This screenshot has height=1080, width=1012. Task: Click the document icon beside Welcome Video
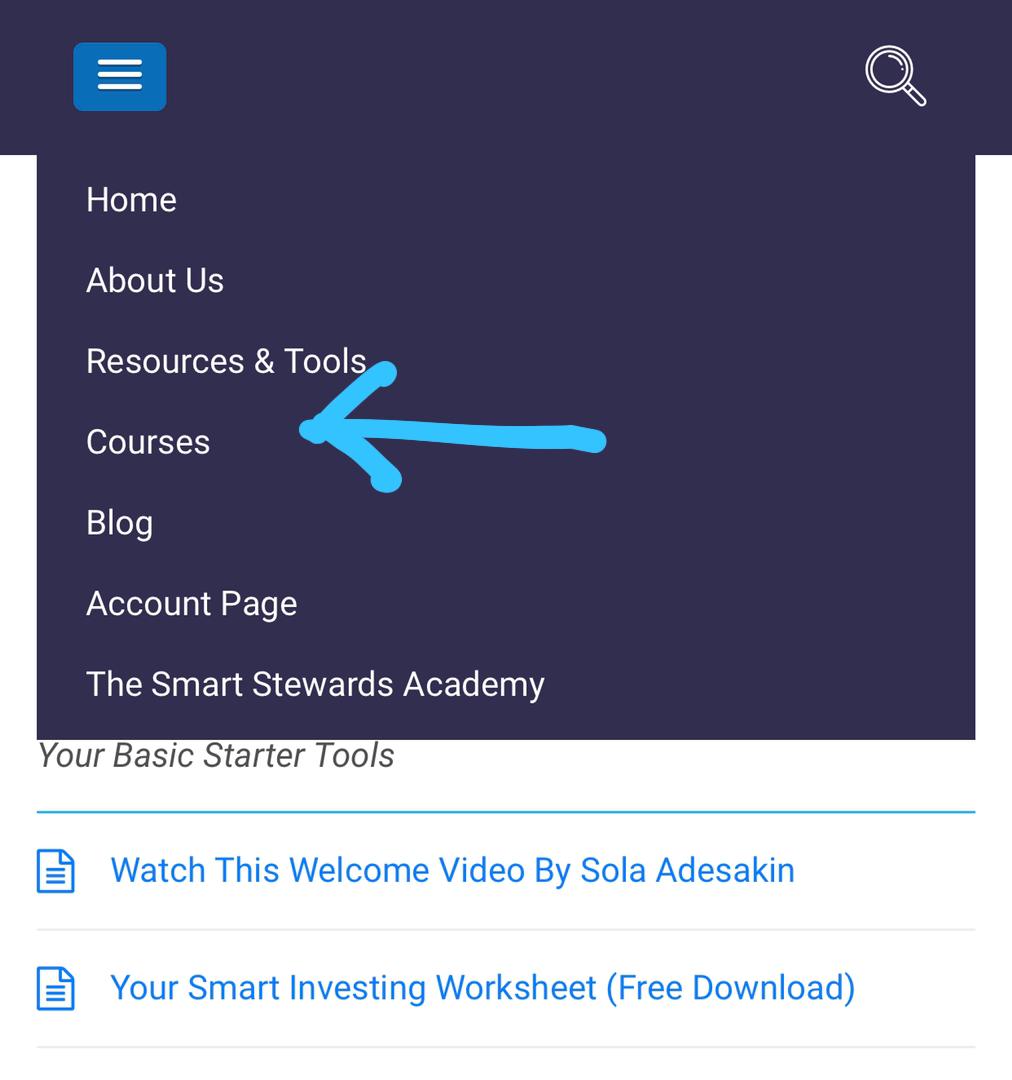56,871
